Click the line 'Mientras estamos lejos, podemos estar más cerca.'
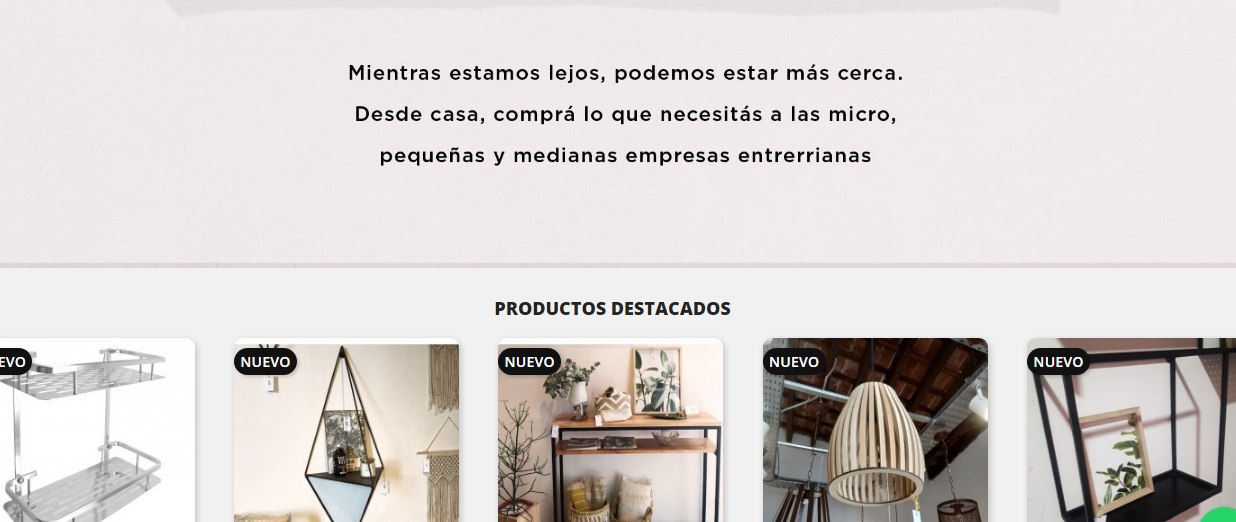The image size is (1236, 522). (626, 73)
